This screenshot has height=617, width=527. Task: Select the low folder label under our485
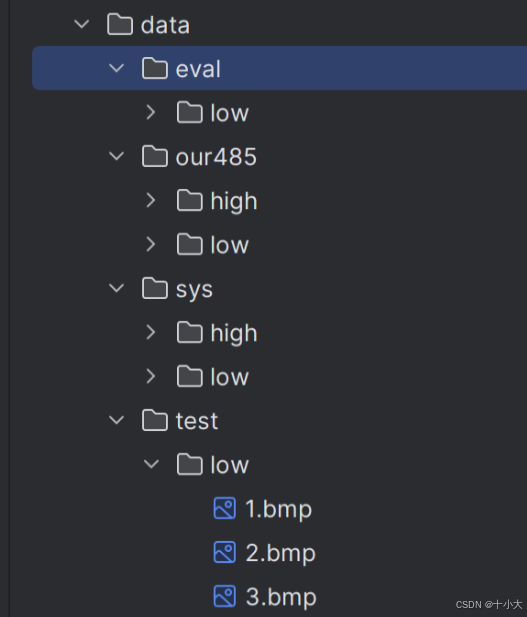point(229,245)
